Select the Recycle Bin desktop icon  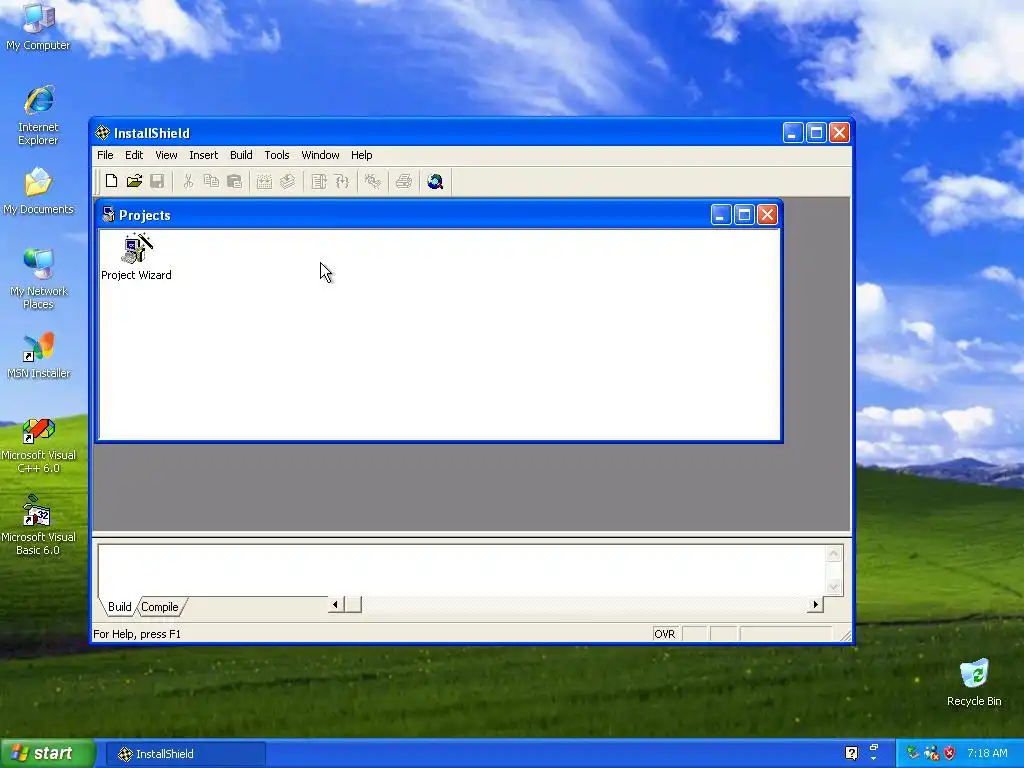click(974, 683)
